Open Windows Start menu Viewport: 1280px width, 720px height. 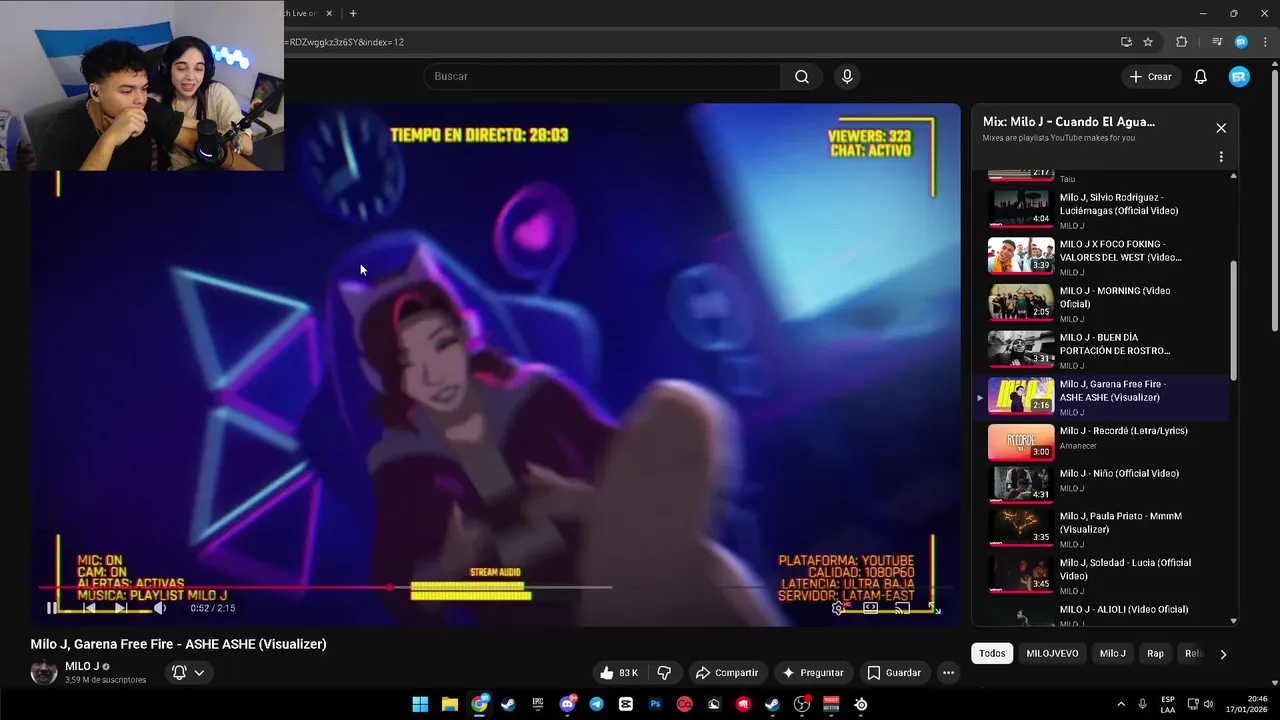[421, 704]
